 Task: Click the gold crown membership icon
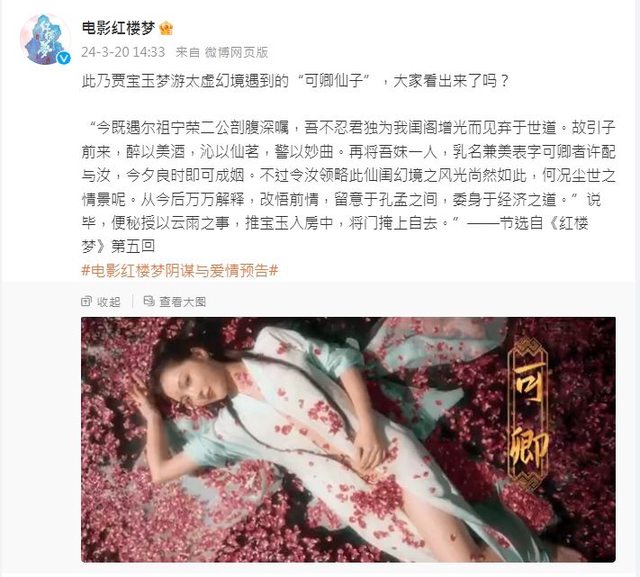point(167,28)
